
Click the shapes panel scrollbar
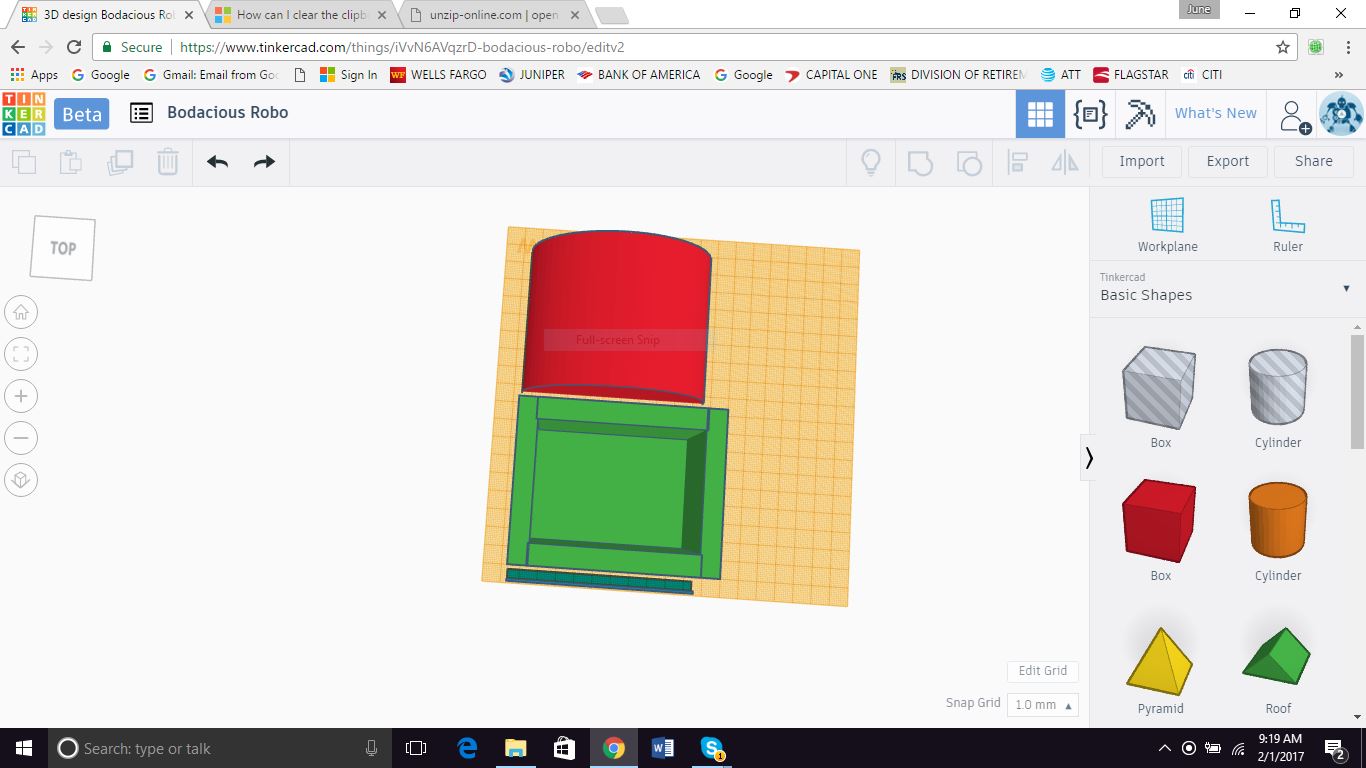(1357, 392)
